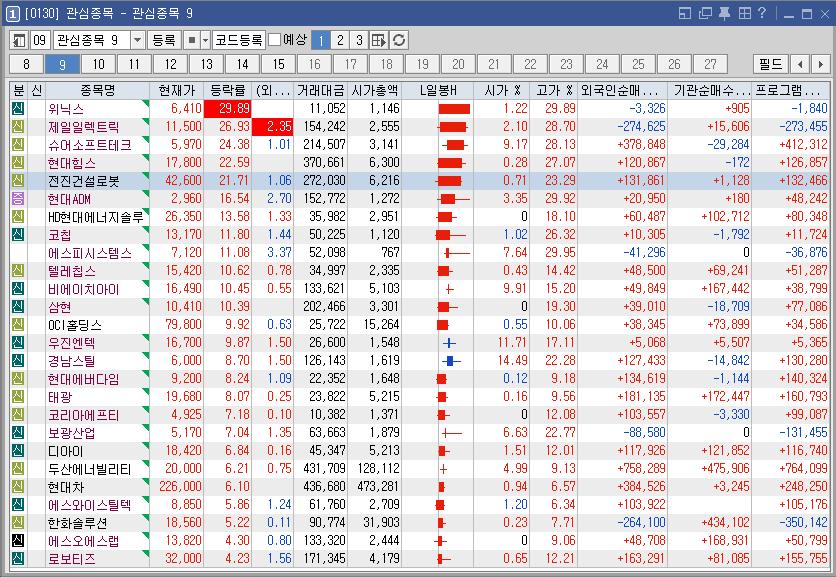Open the watchlist group panel icon
This screenshot has height=577, width=836.
(19, 40)
